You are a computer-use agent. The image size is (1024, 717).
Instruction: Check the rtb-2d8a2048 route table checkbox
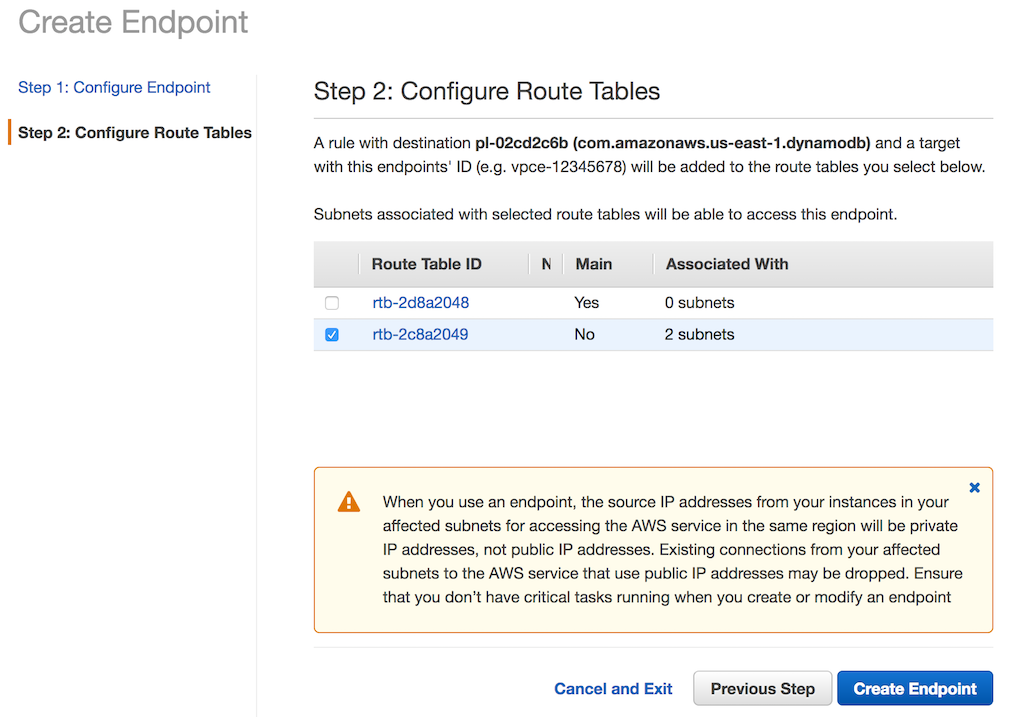(x=332, y=303)
